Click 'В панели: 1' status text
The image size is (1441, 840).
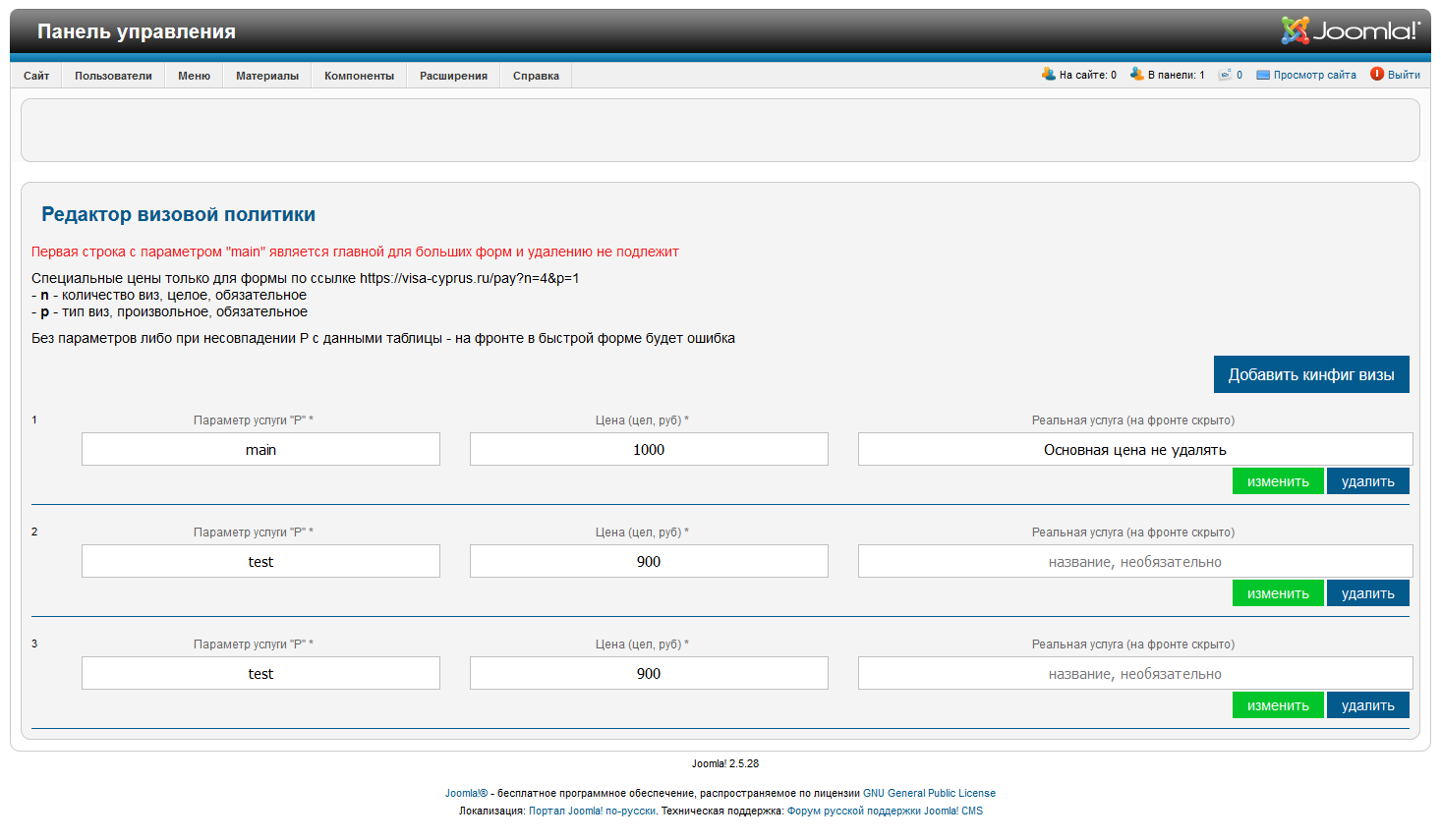click(x=1176, y=75)
